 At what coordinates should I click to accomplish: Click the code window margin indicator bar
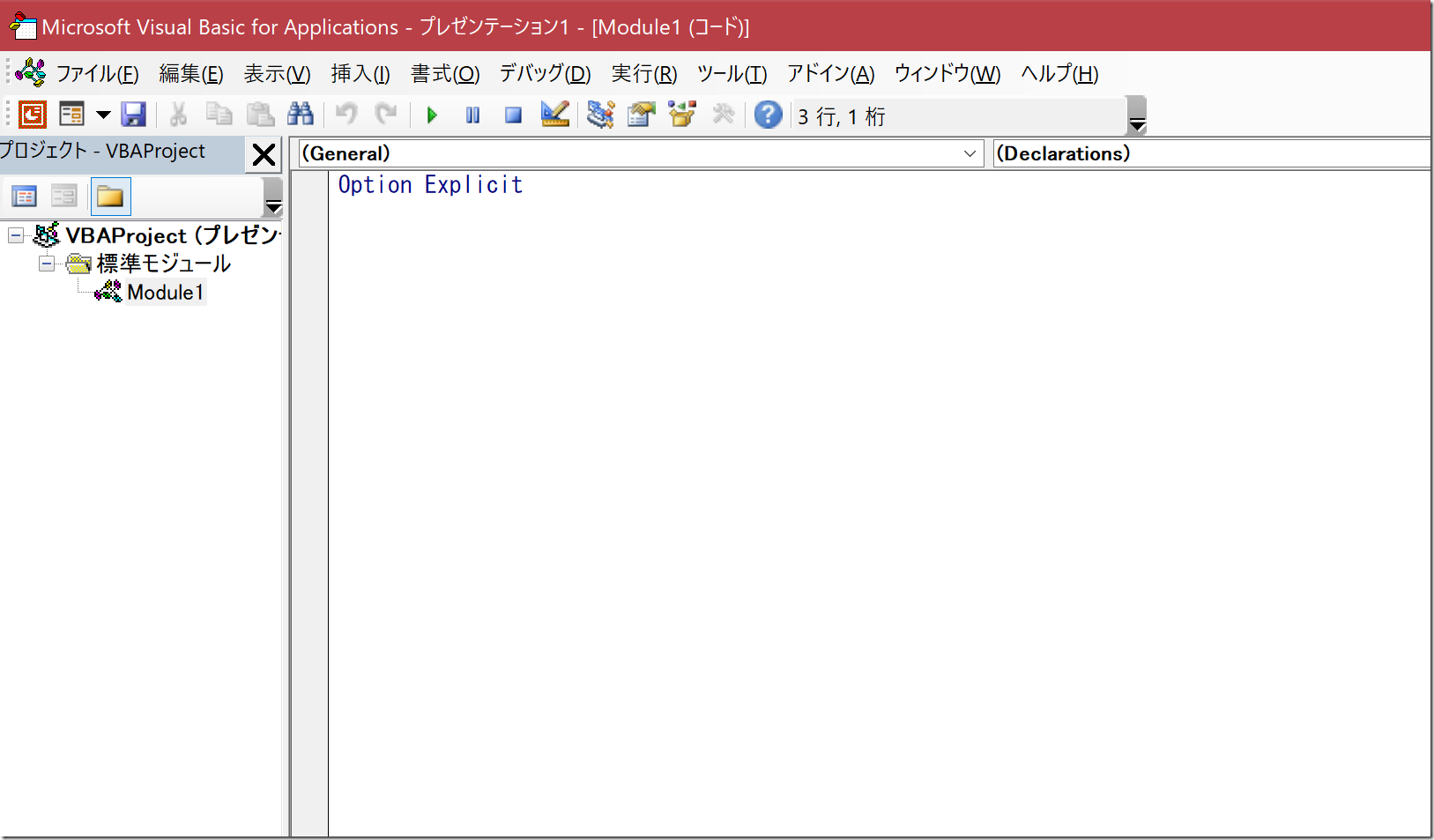coord(309,503)
